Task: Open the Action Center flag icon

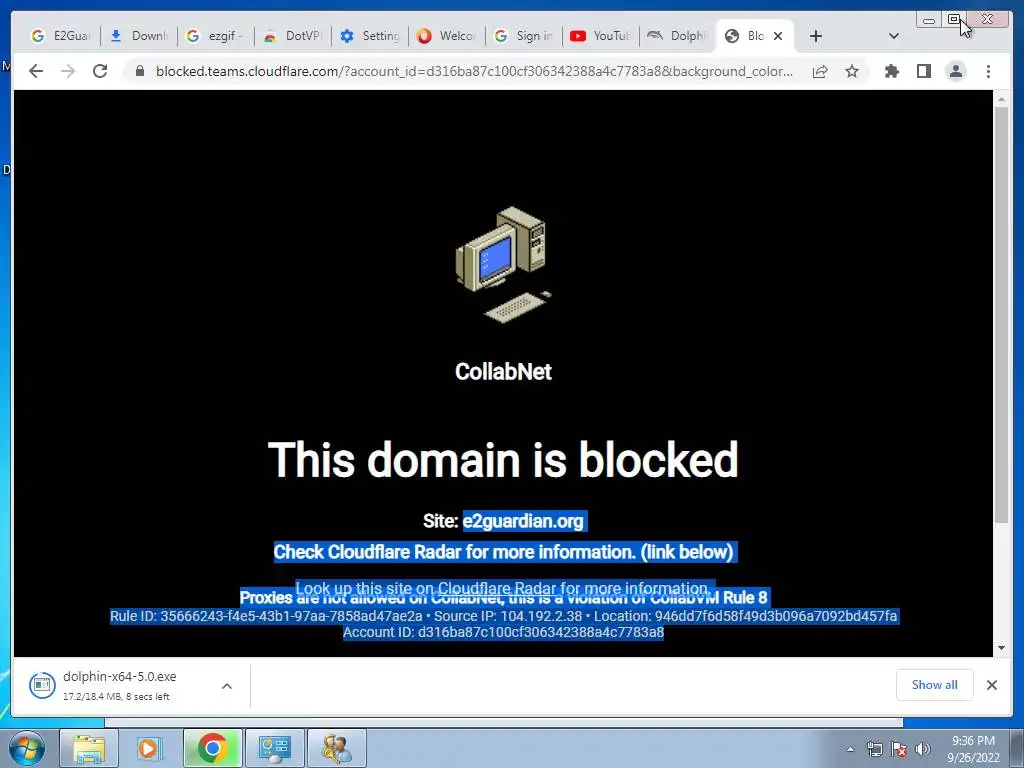Action: [x=899, y=749]
